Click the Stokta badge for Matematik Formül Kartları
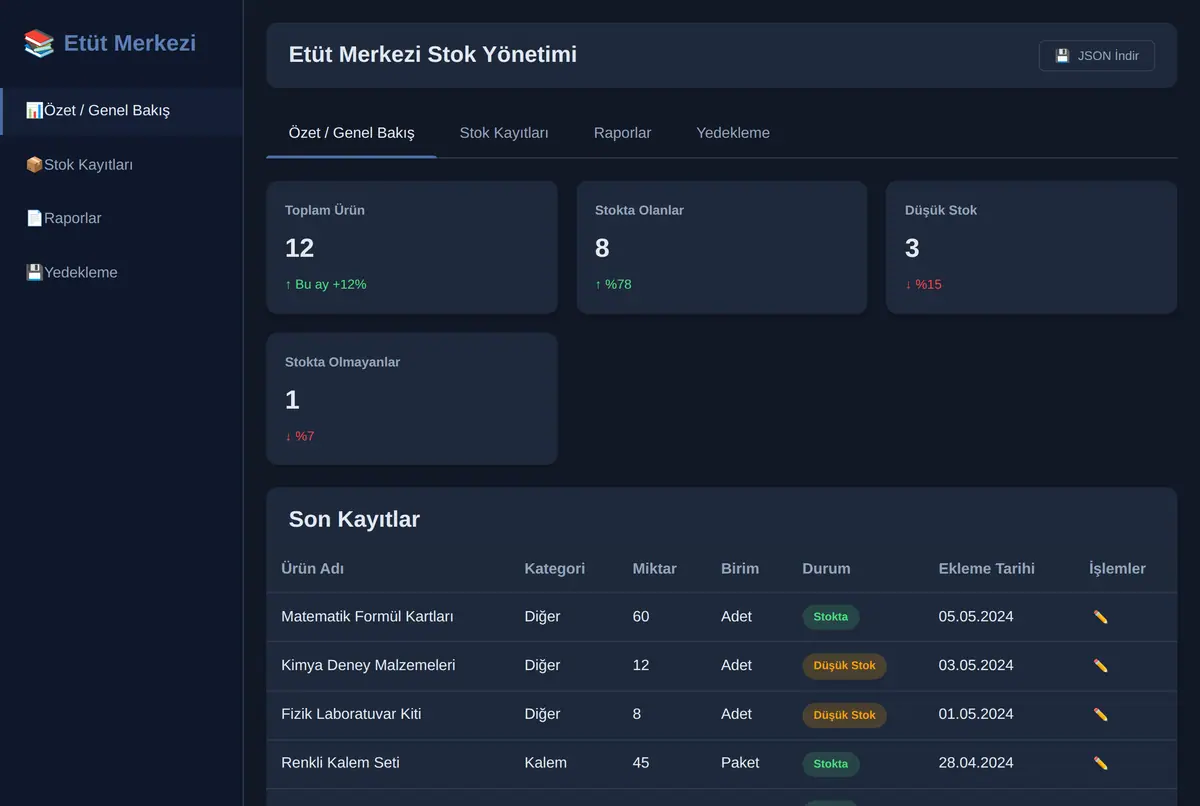 [x=831, y=617]
